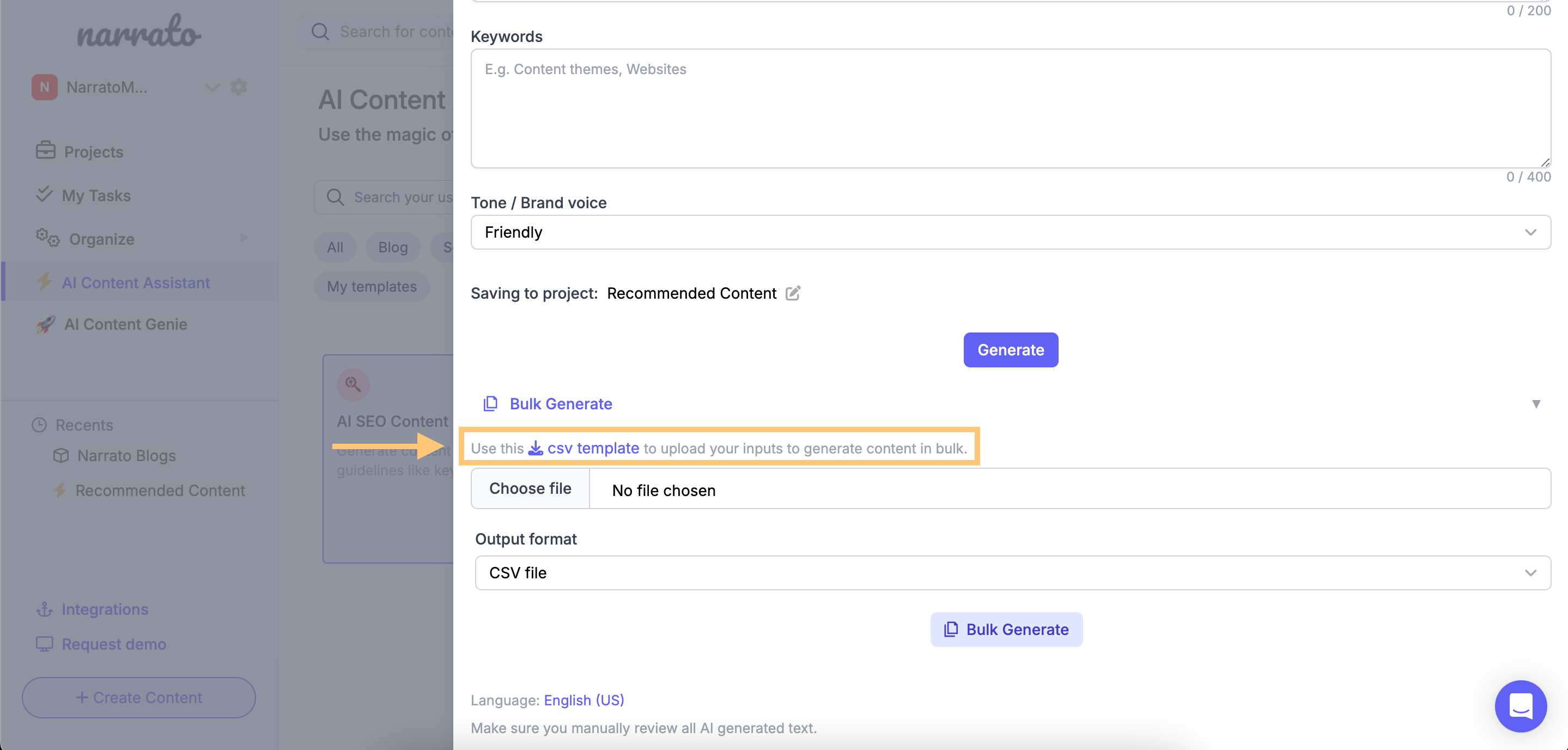Select the Blog filter tab
The width and height of the screenshot is (1568, 750).
(393, 247)
